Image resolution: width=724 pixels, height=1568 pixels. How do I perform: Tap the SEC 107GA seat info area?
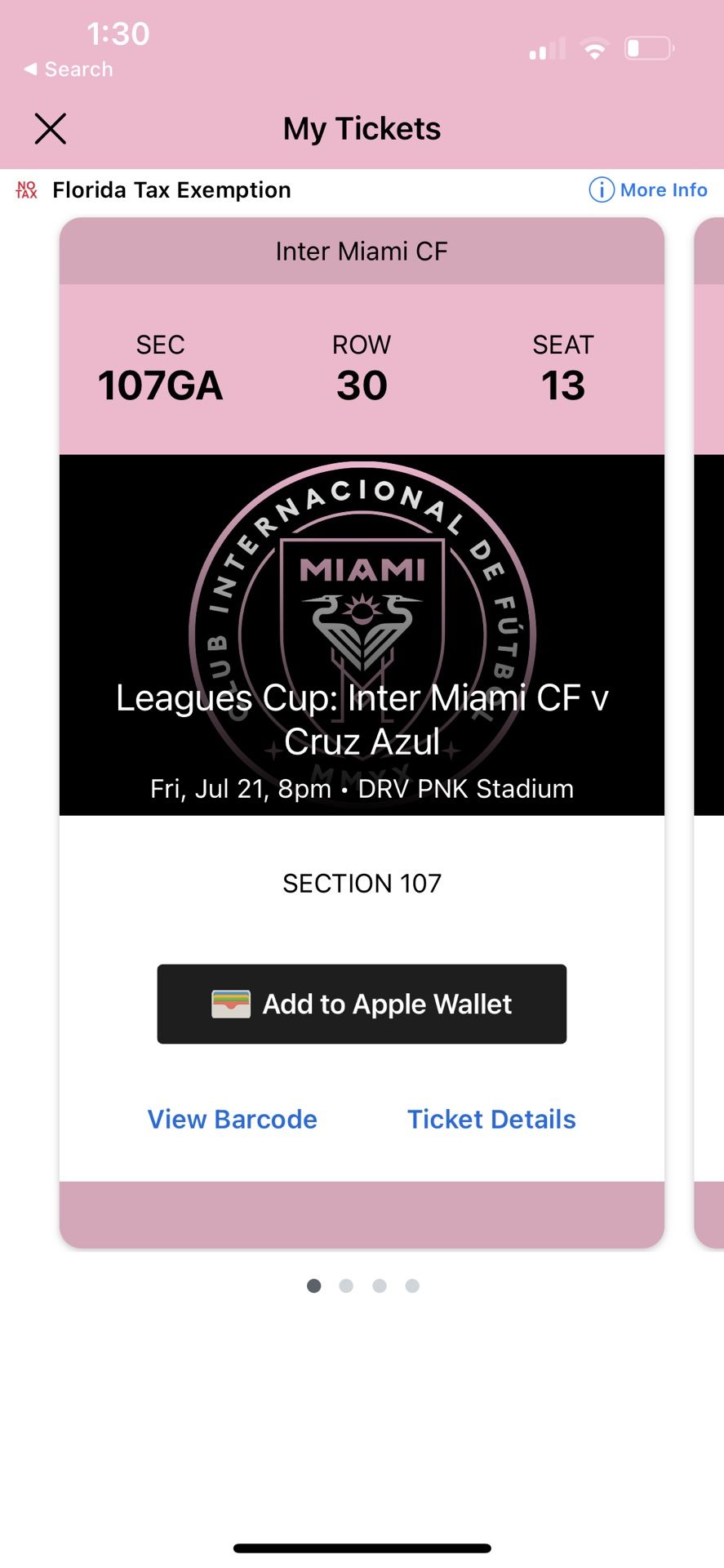click(x=160, y=367)
